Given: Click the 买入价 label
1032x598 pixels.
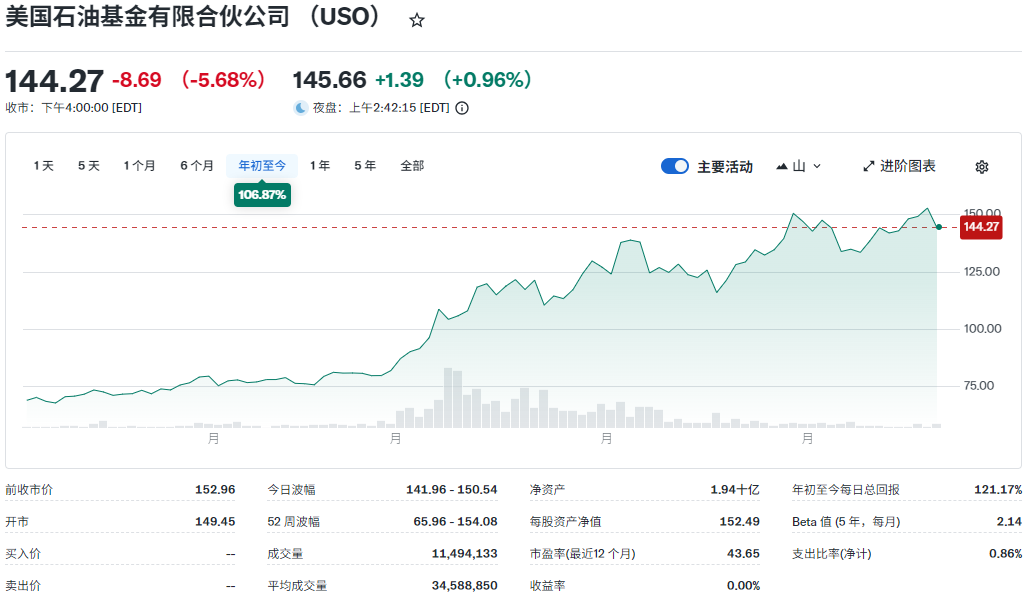Looking at the screenshot, I should (x=23, y=554).
